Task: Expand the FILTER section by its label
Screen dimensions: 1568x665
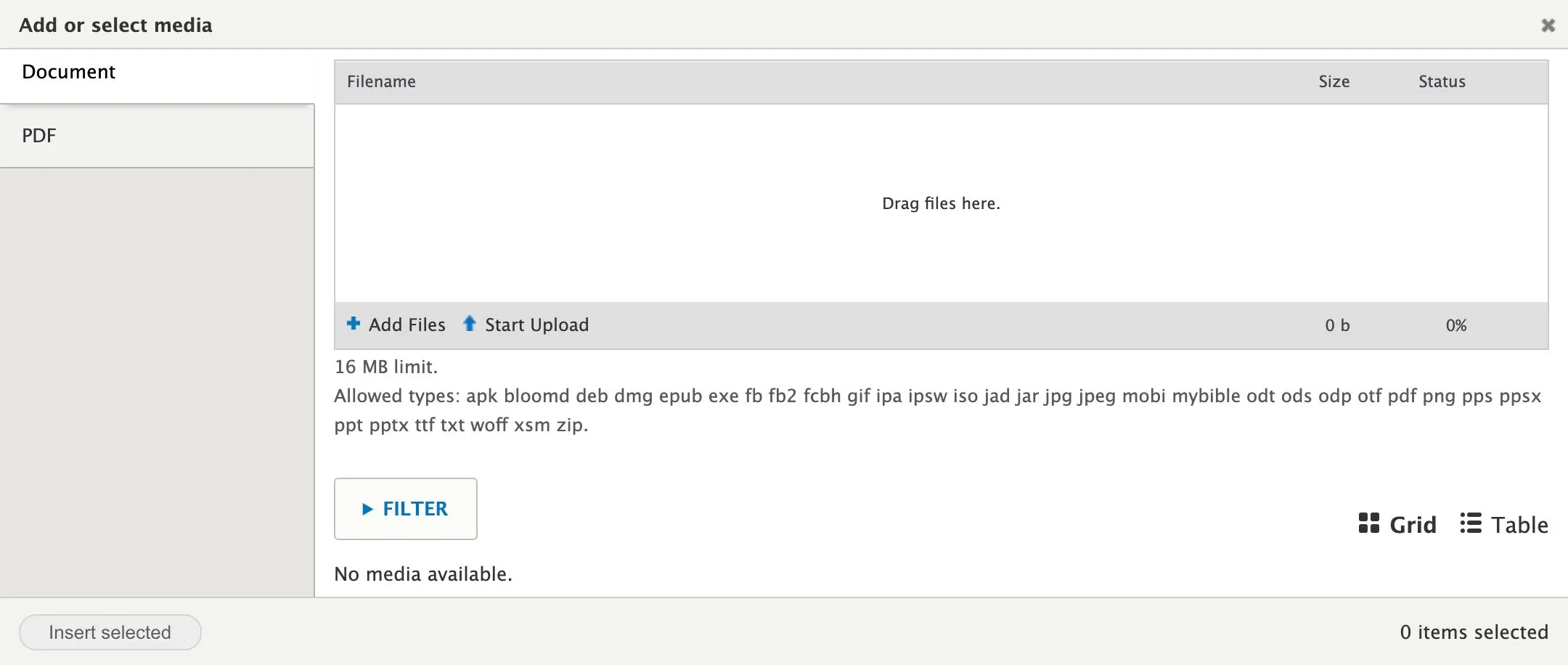Action: (x=415, y=510)
